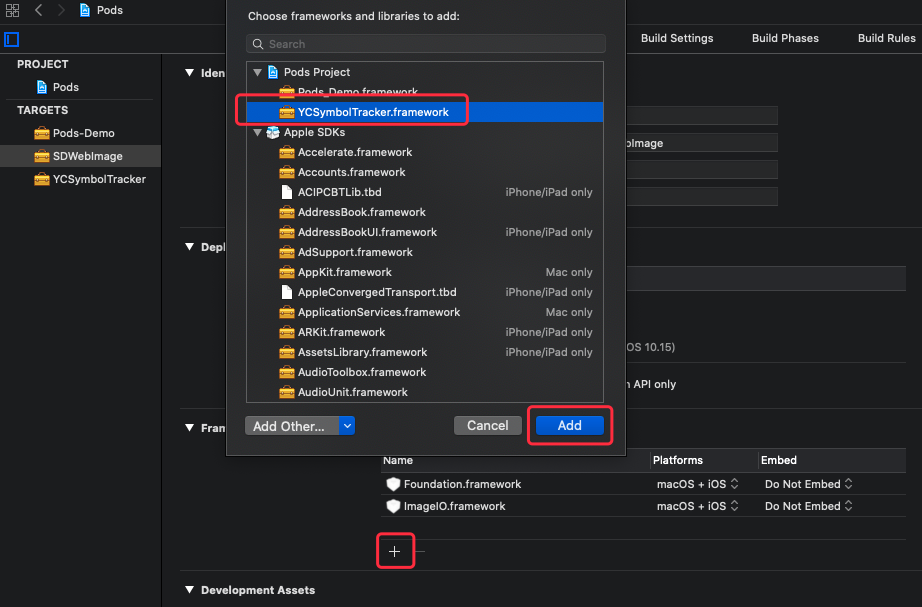Select AdSupport.framework
This screenshot has width=922, height=607.
pos(425,252)
